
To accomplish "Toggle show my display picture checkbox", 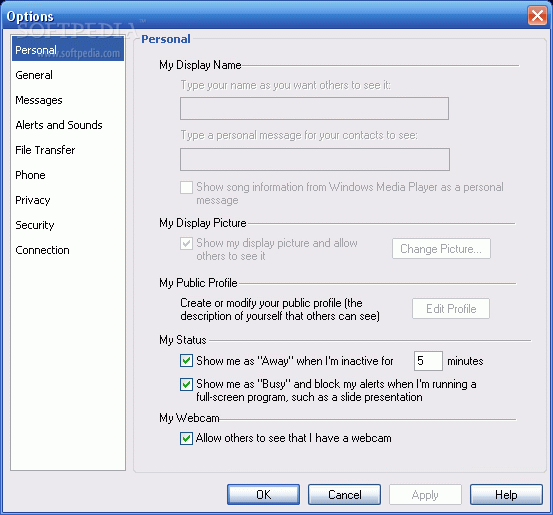I will tap(186, 243).
